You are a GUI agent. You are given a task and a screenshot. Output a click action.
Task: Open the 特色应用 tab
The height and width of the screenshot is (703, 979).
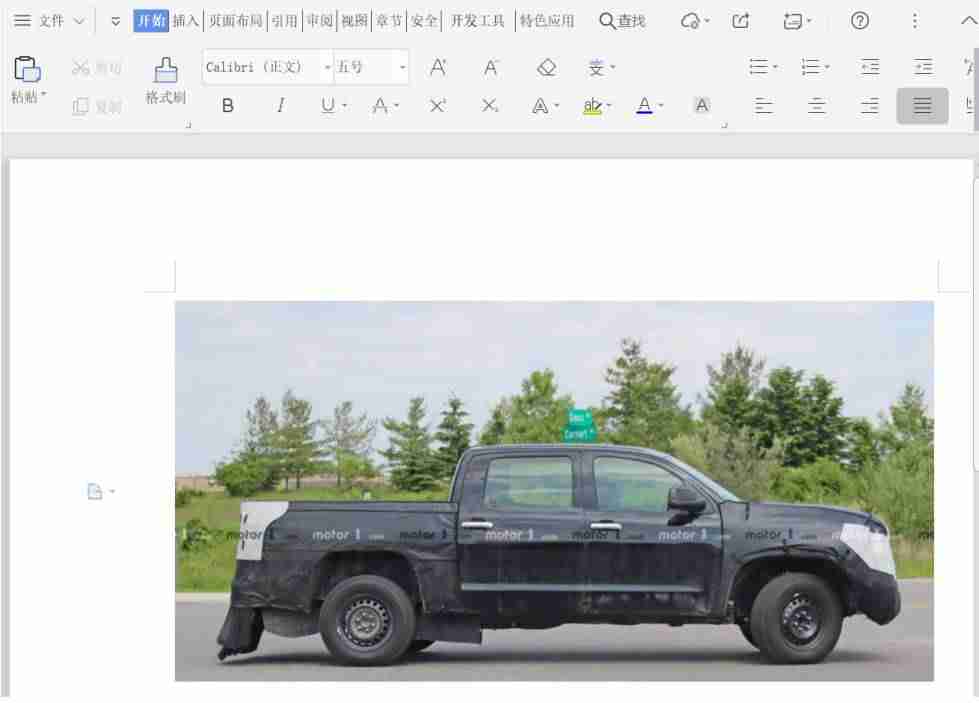(x=547, y=21)
